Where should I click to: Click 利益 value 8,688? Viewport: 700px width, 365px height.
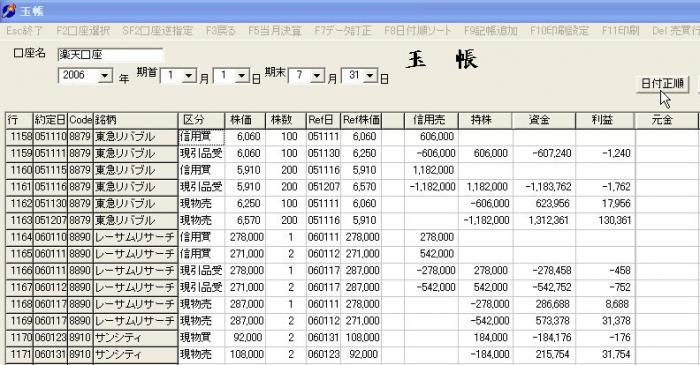pos(605,304)
